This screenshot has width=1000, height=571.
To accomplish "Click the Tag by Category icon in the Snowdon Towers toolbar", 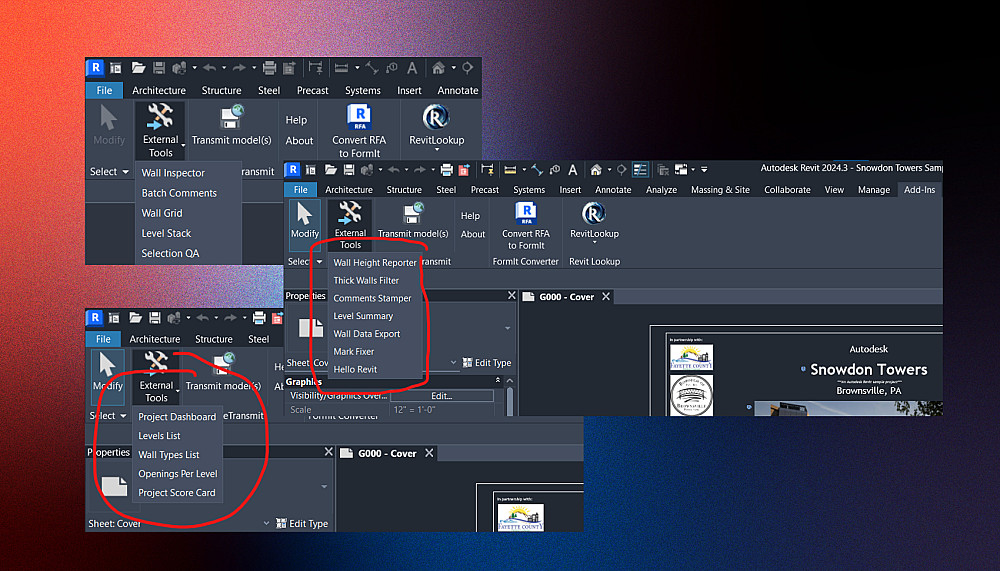I will (x=555, y=170).
